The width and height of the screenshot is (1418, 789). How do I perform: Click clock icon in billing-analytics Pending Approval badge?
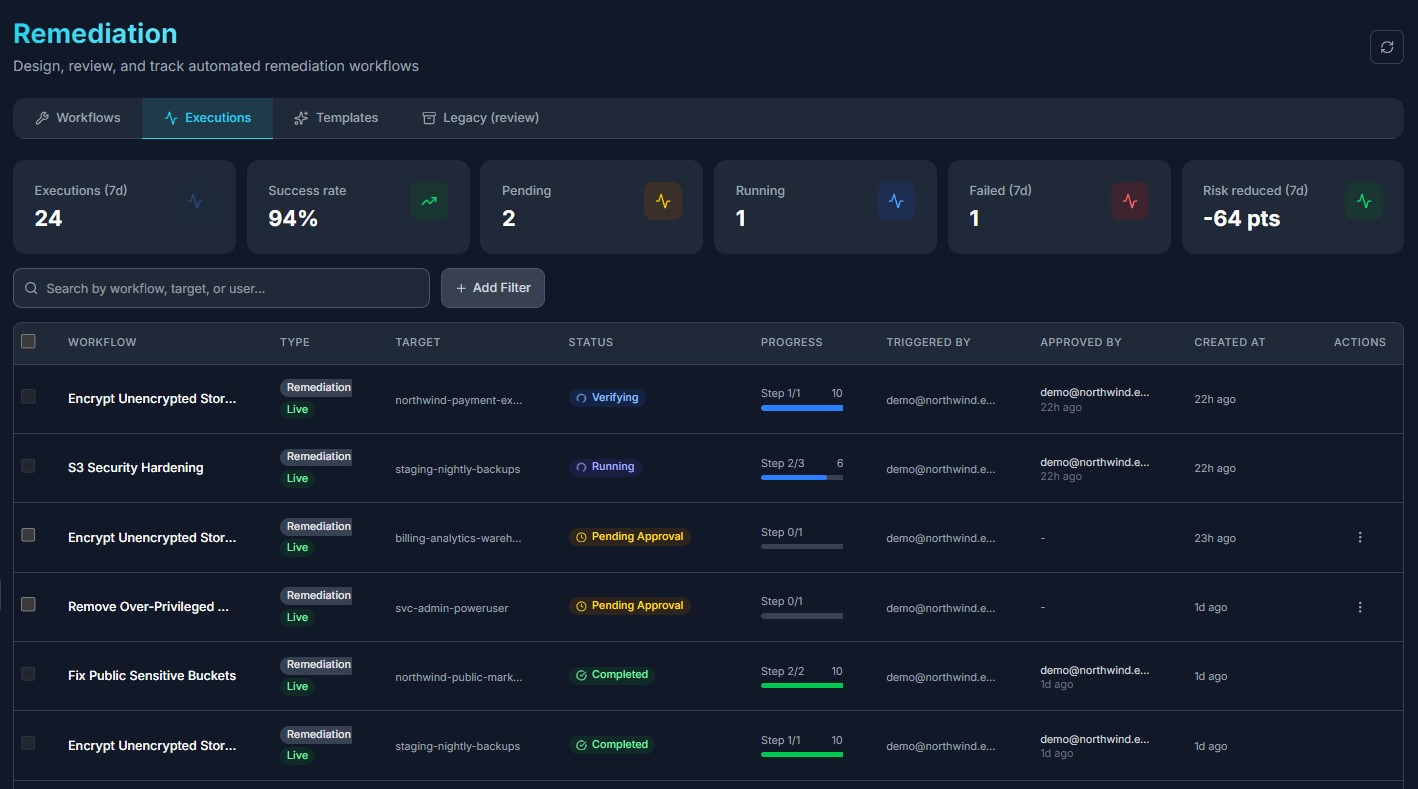(581, 537)
